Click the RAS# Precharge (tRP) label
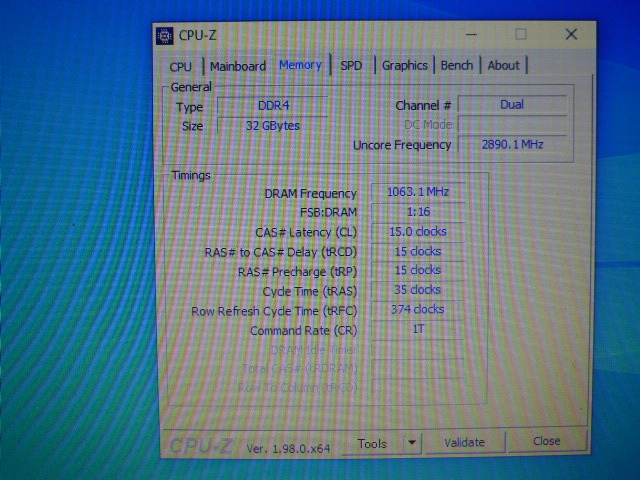 [298, 272]
